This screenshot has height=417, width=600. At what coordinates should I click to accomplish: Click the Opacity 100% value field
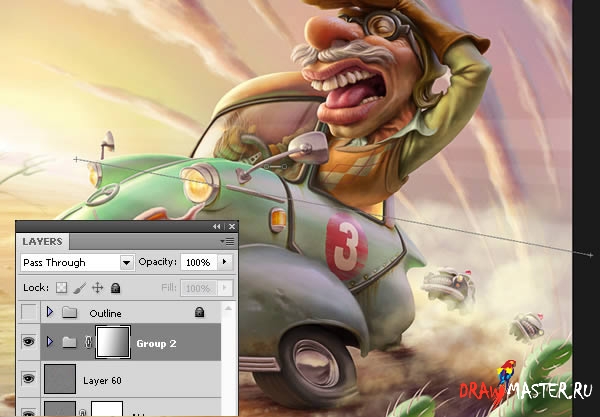pyautogui.click(x=199, y=262)
